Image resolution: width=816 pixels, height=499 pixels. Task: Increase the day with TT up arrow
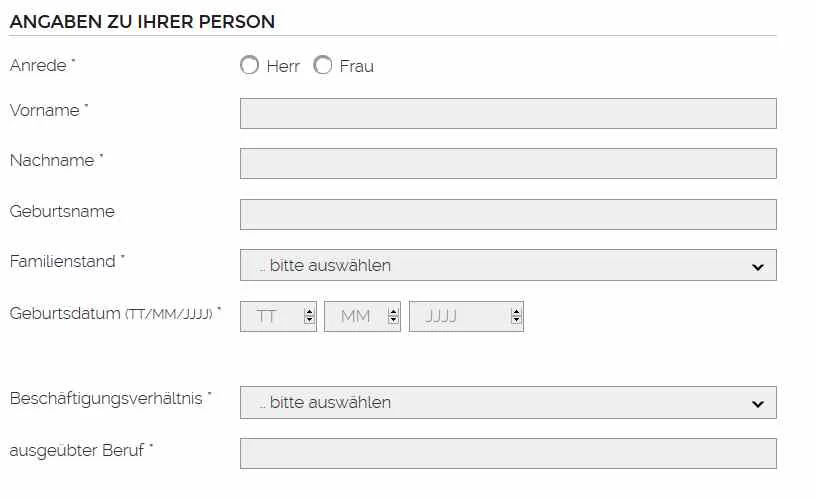tap(309, 312)
